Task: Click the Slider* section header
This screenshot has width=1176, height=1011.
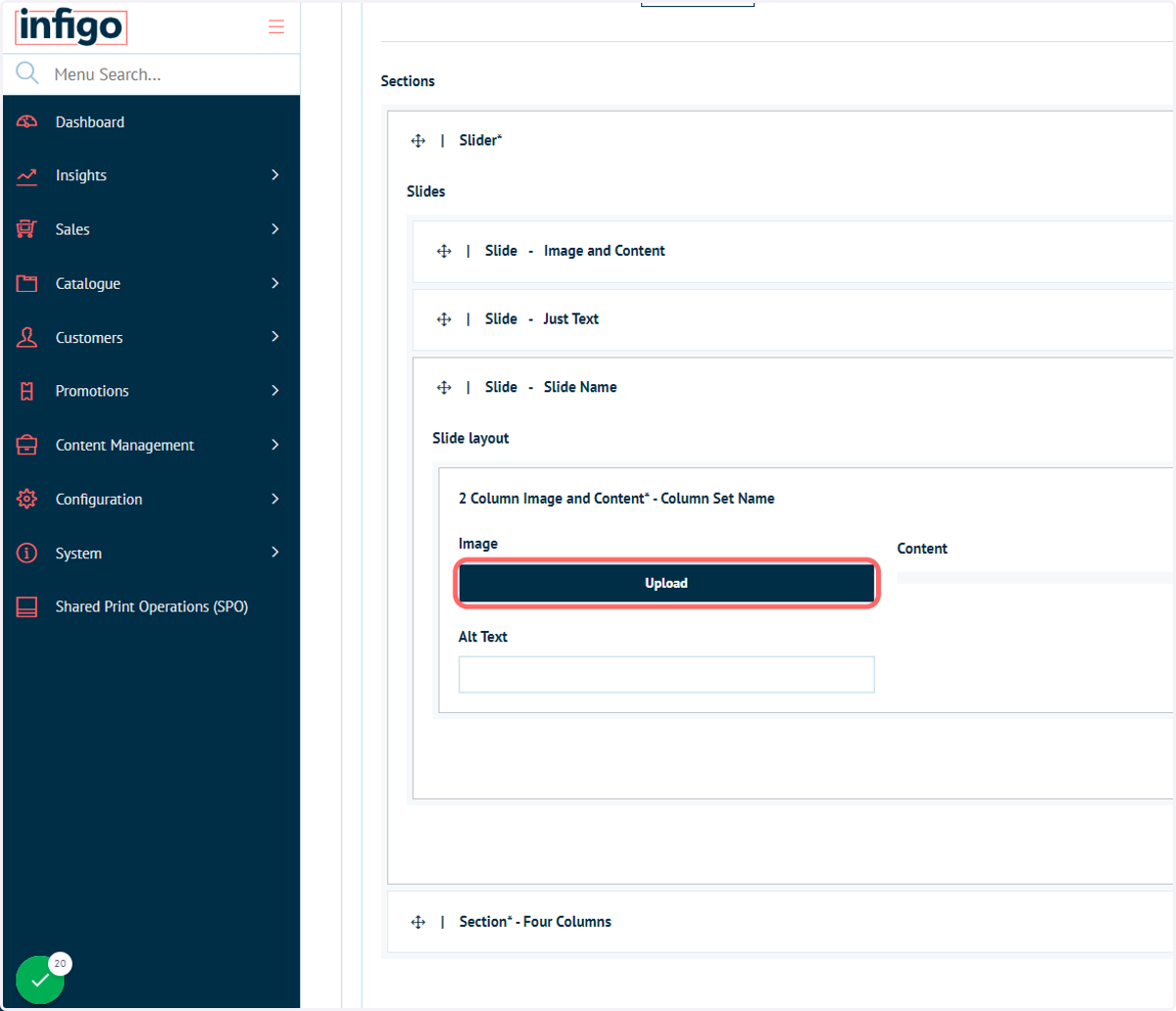Action: pos(781,140)
